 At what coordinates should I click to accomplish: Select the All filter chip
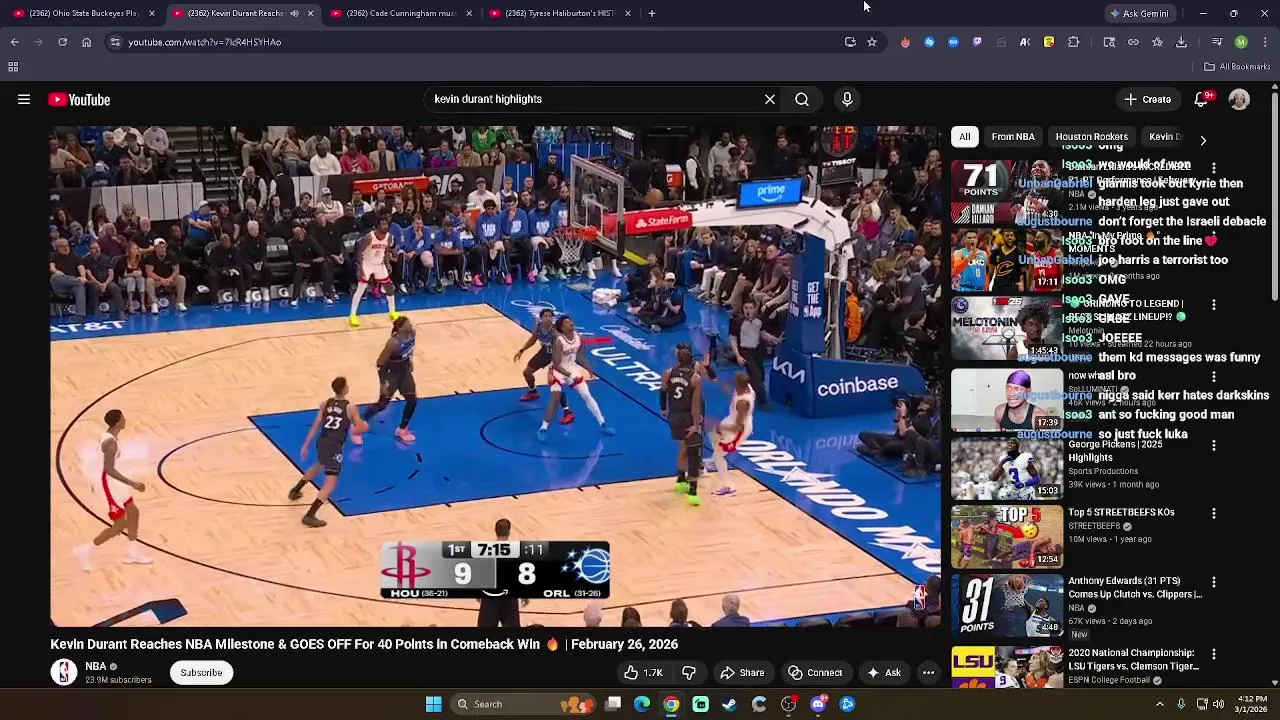(964, 136)
